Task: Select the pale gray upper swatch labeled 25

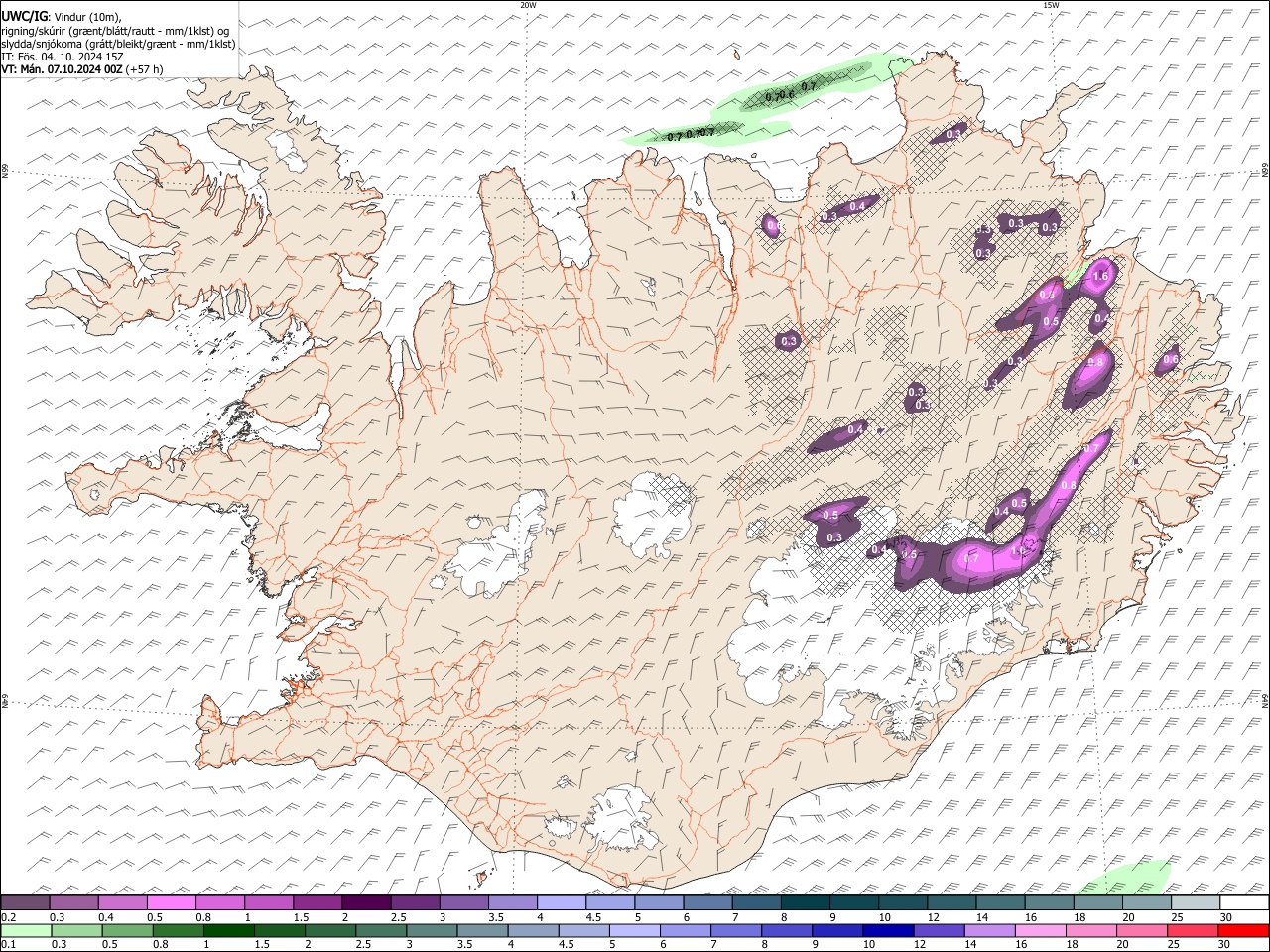Action: point(1196,902)
